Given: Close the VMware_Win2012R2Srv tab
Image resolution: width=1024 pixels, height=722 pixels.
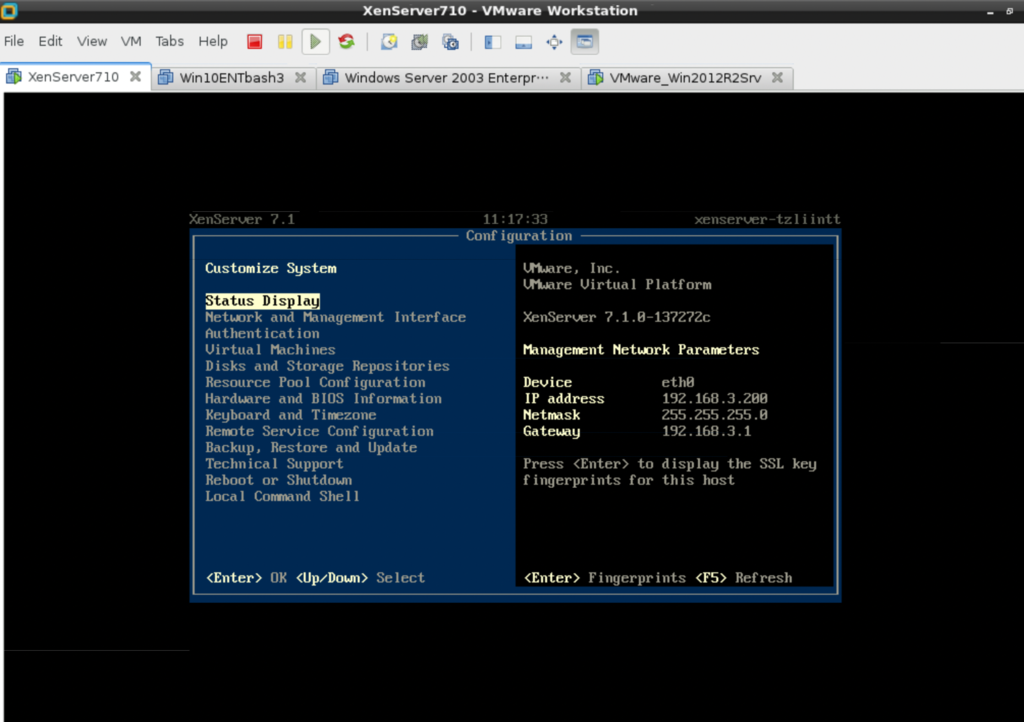Looking at the screenshot, I should click(x=777, y=77).
